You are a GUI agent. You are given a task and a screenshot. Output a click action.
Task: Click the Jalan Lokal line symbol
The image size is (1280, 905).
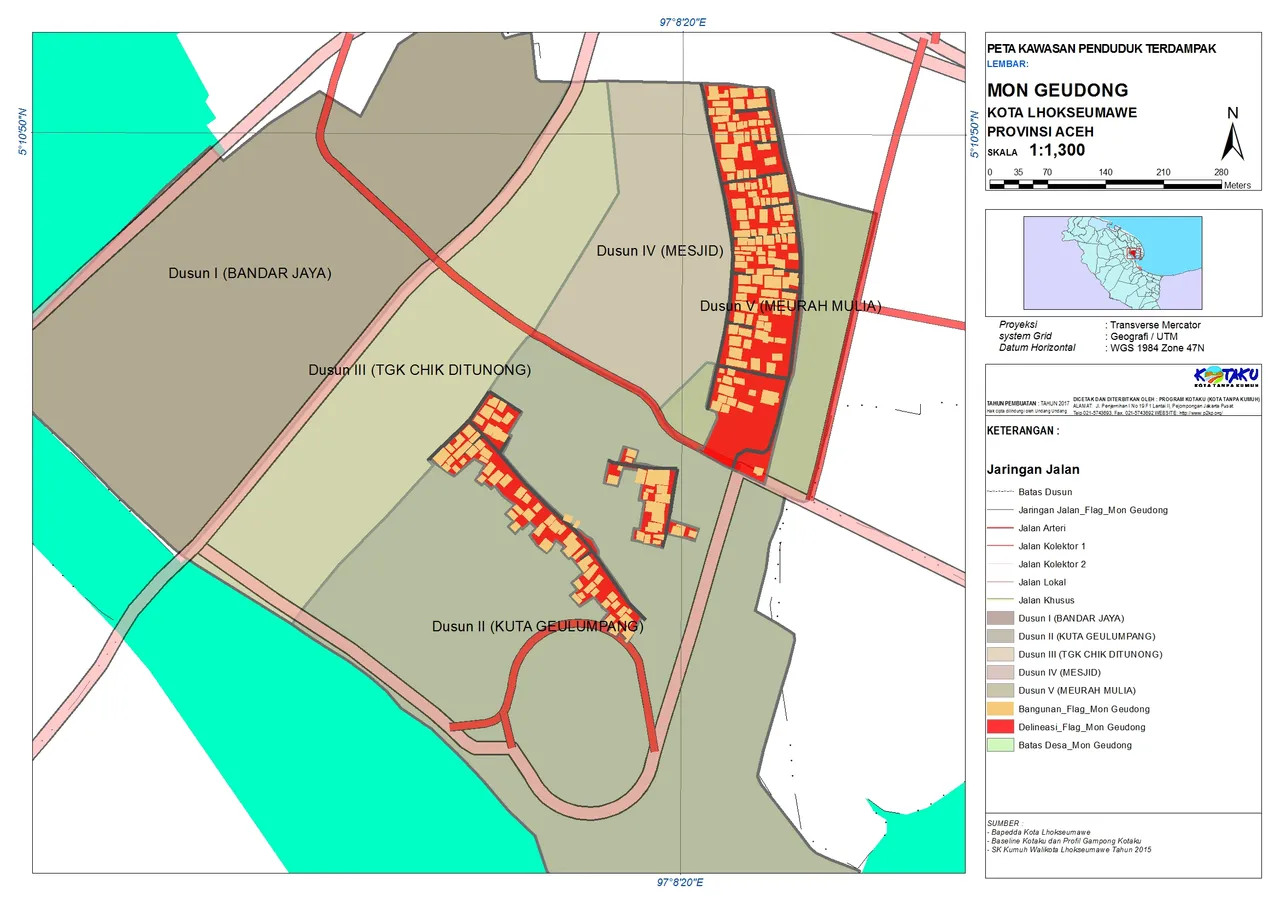1000,582
